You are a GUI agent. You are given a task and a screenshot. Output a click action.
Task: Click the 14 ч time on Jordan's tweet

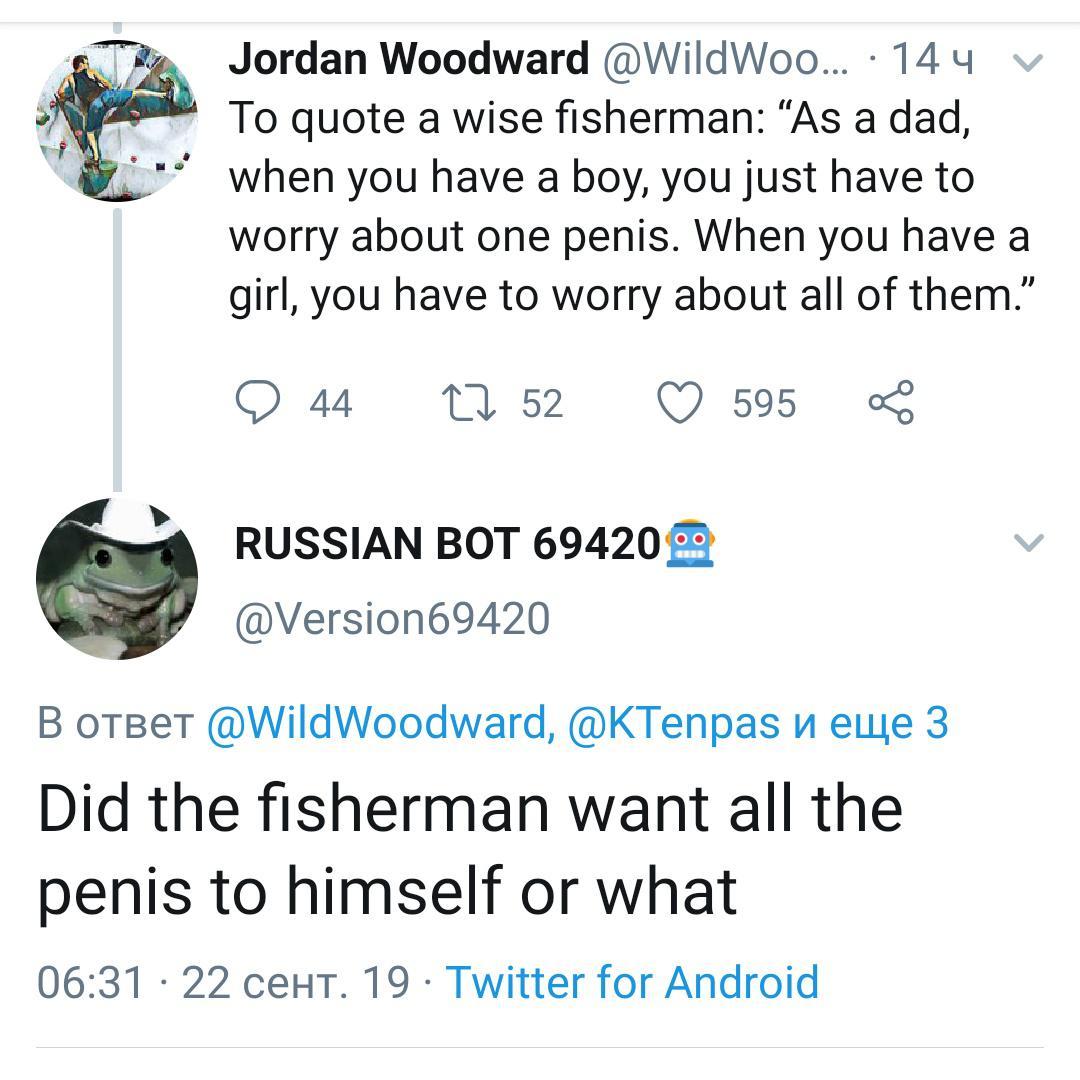(x=932, y=61)
